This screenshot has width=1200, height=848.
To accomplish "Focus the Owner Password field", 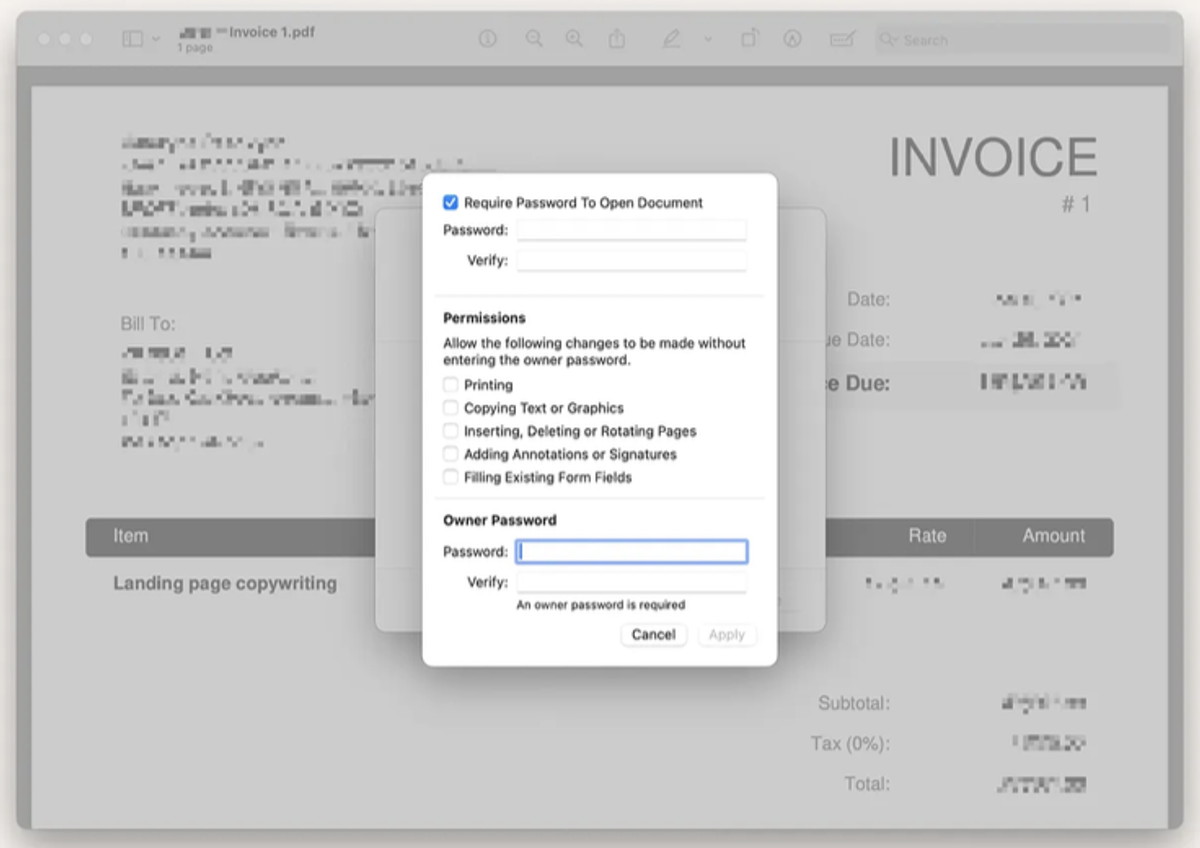I will click(631, 551).
